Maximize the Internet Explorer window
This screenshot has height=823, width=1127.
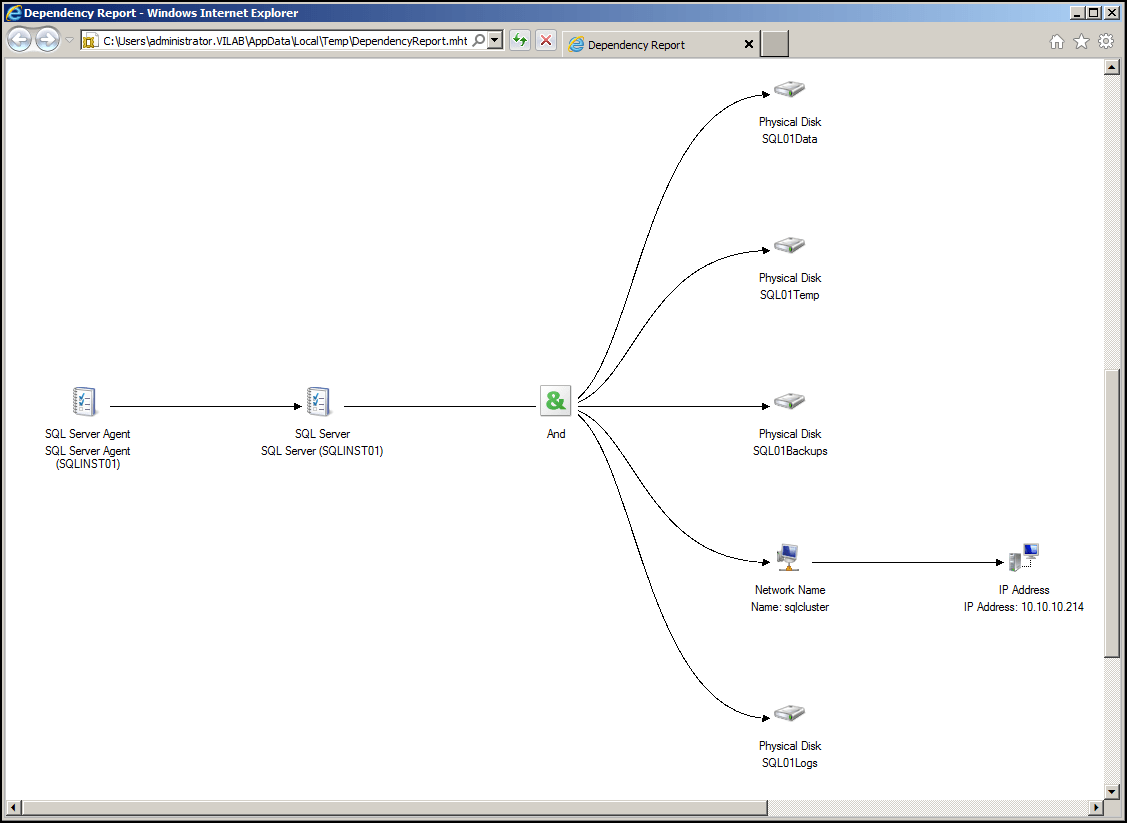1093,12
